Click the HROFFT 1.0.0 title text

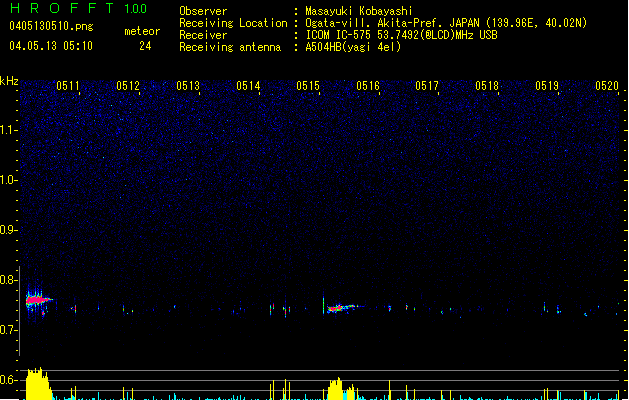[79, 8]
